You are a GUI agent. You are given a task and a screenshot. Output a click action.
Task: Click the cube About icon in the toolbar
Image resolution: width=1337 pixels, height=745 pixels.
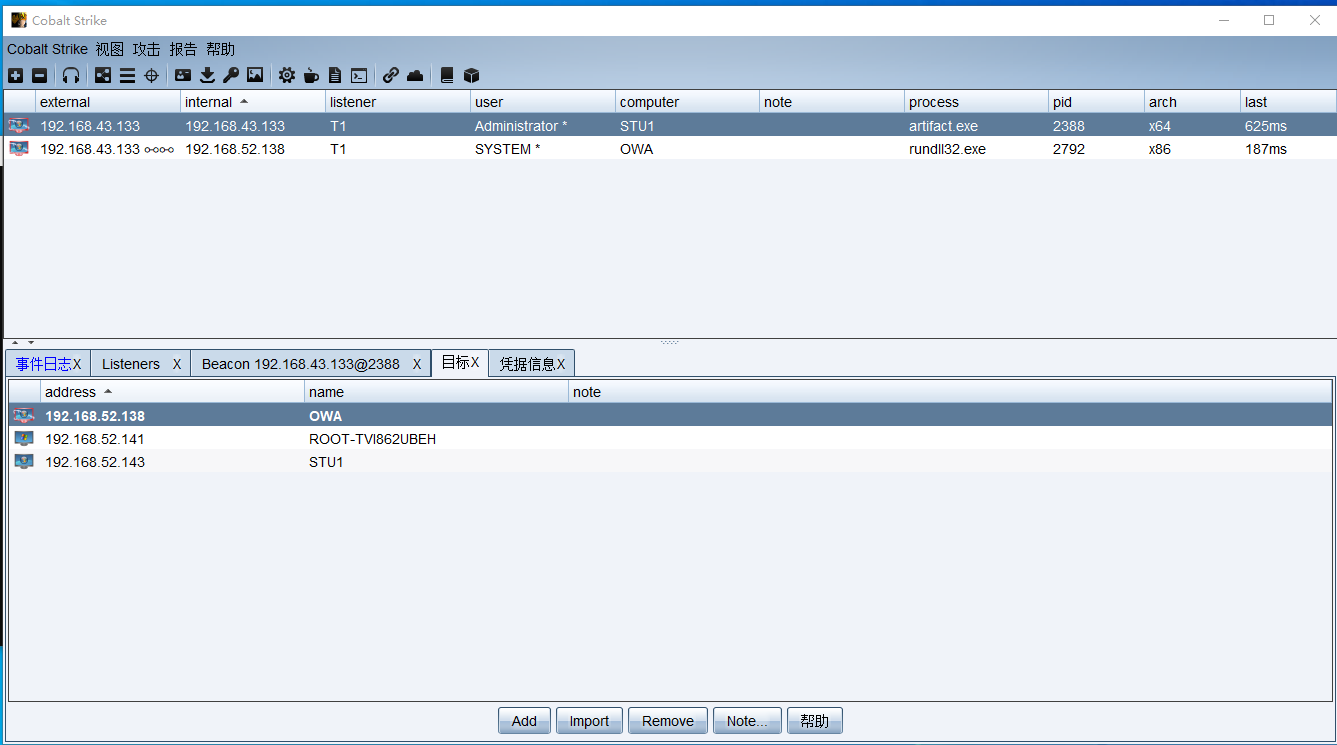(x=471, y=75)
